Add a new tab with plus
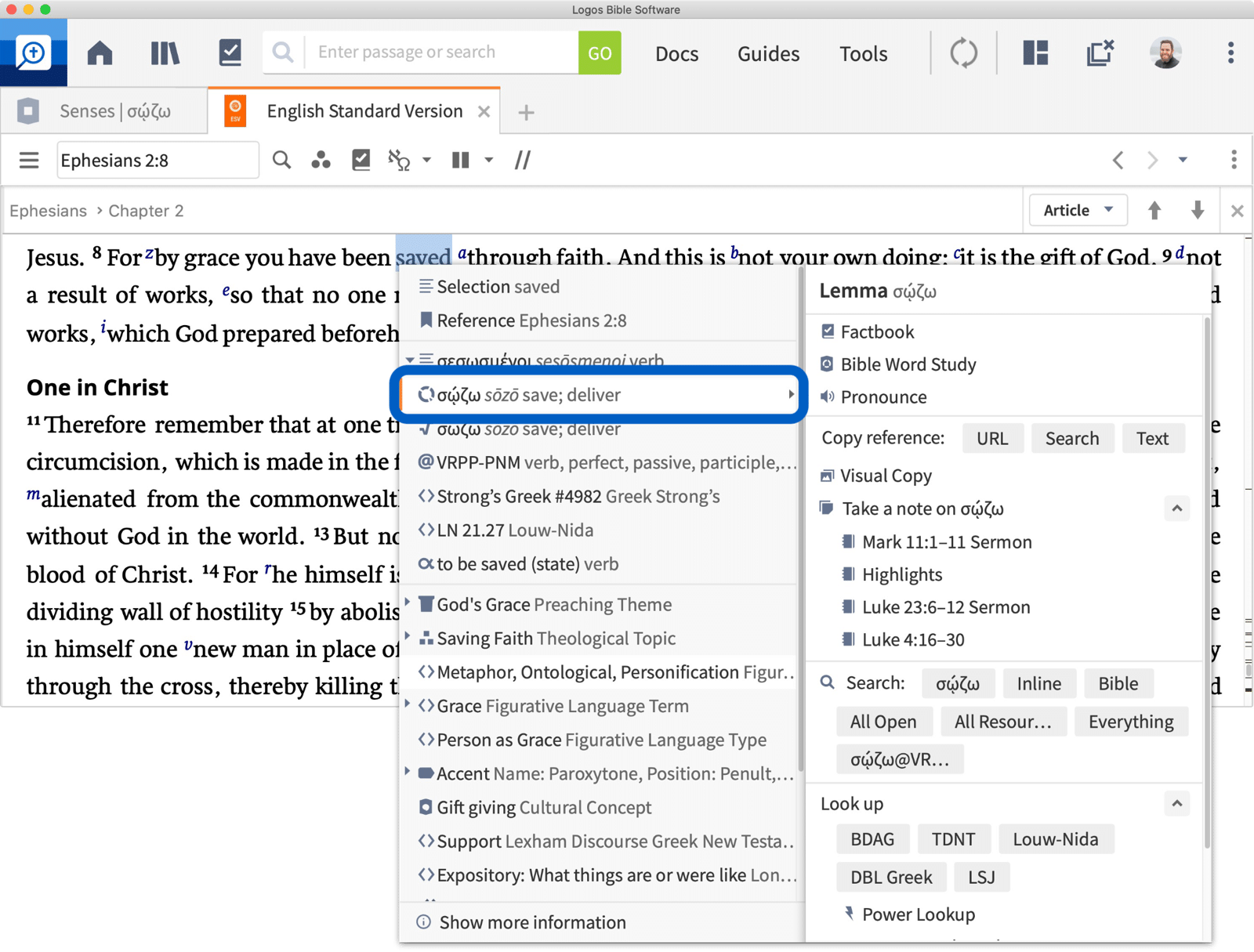 526,112
